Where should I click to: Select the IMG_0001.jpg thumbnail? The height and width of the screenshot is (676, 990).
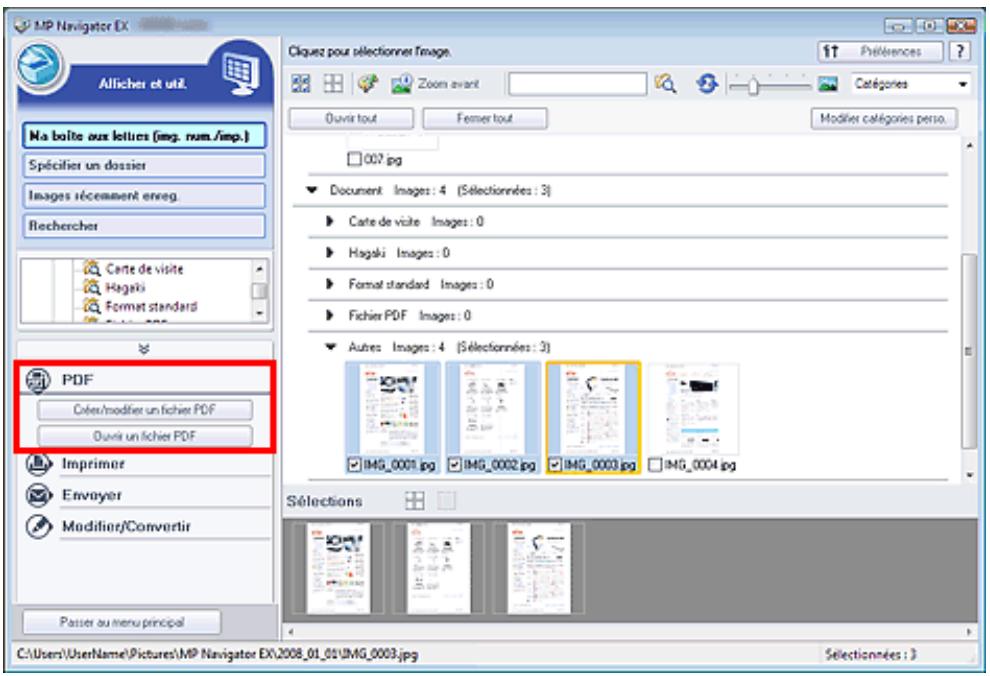pyautogui.click(x=392, y=408)
